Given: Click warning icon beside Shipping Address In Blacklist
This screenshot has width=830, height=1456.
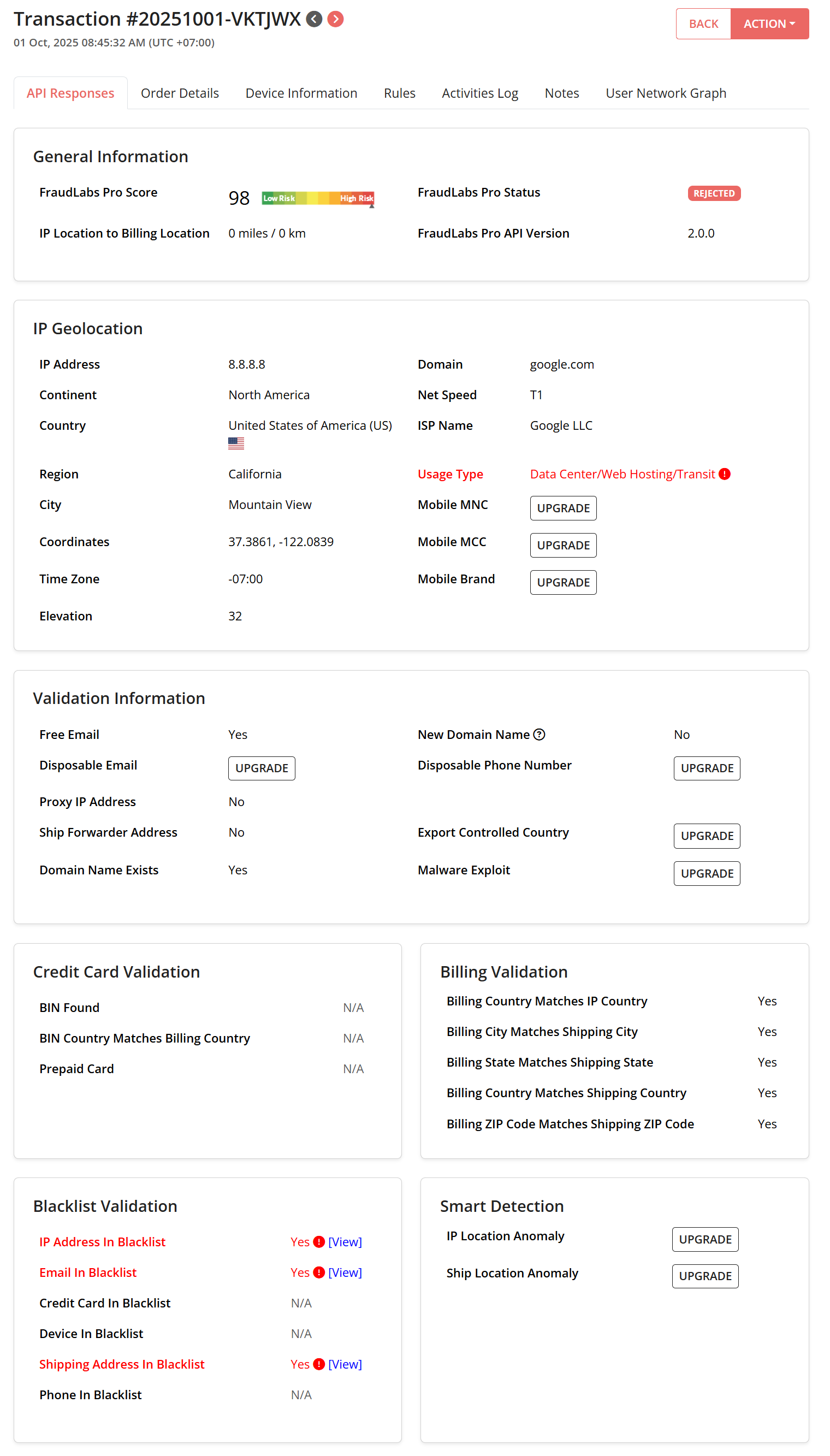Looking at the screenshot, I should (319, 1364).
